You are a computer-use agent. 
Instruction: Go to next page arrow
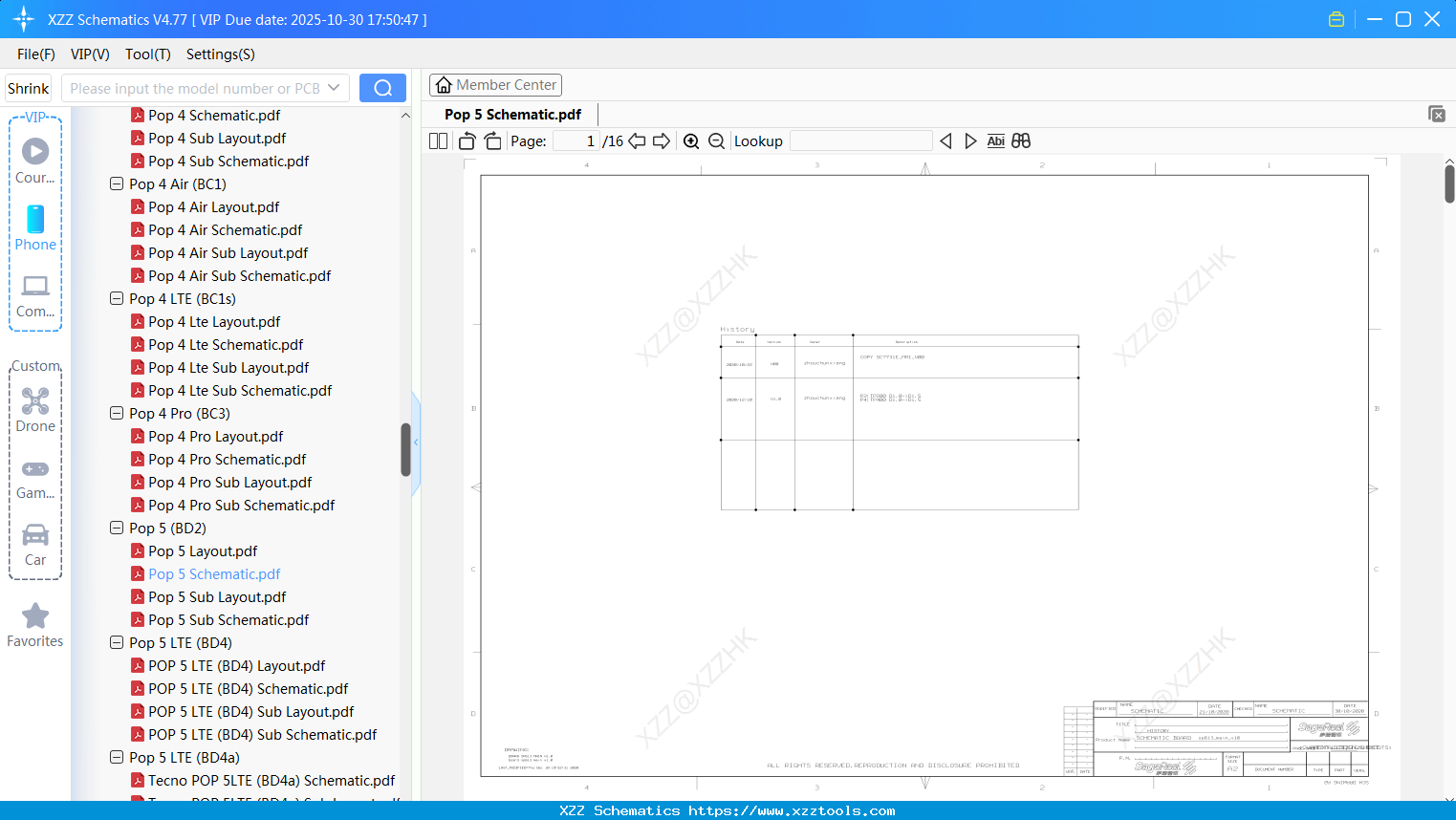pyautogui.click(x=661, y=140)
